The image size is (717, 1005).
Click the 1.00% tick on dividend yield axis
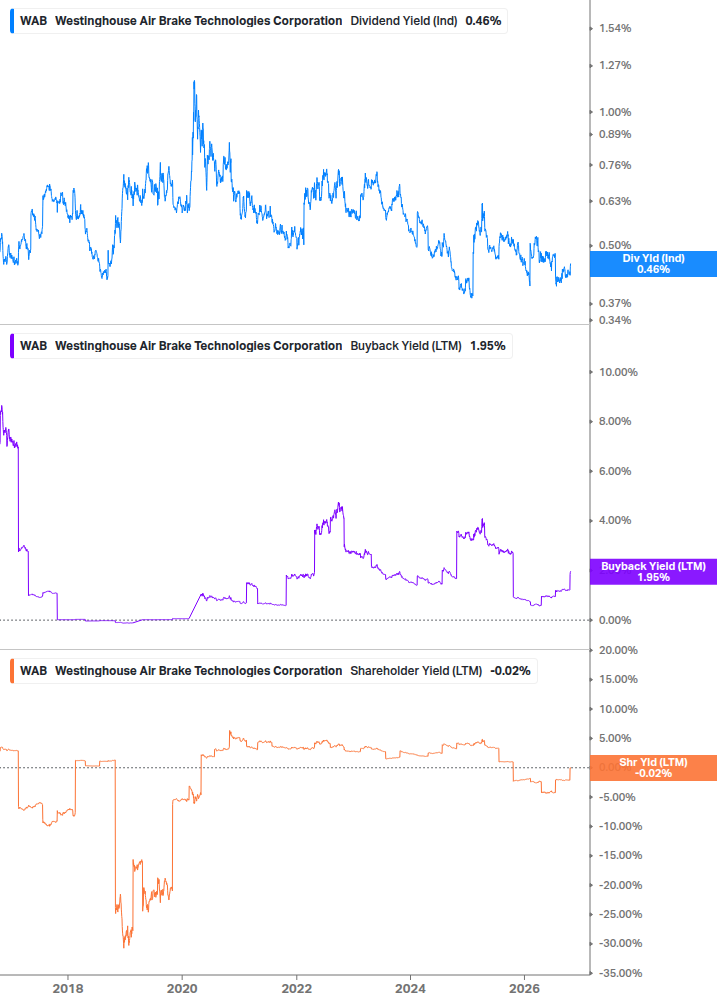tap(615, 112)
